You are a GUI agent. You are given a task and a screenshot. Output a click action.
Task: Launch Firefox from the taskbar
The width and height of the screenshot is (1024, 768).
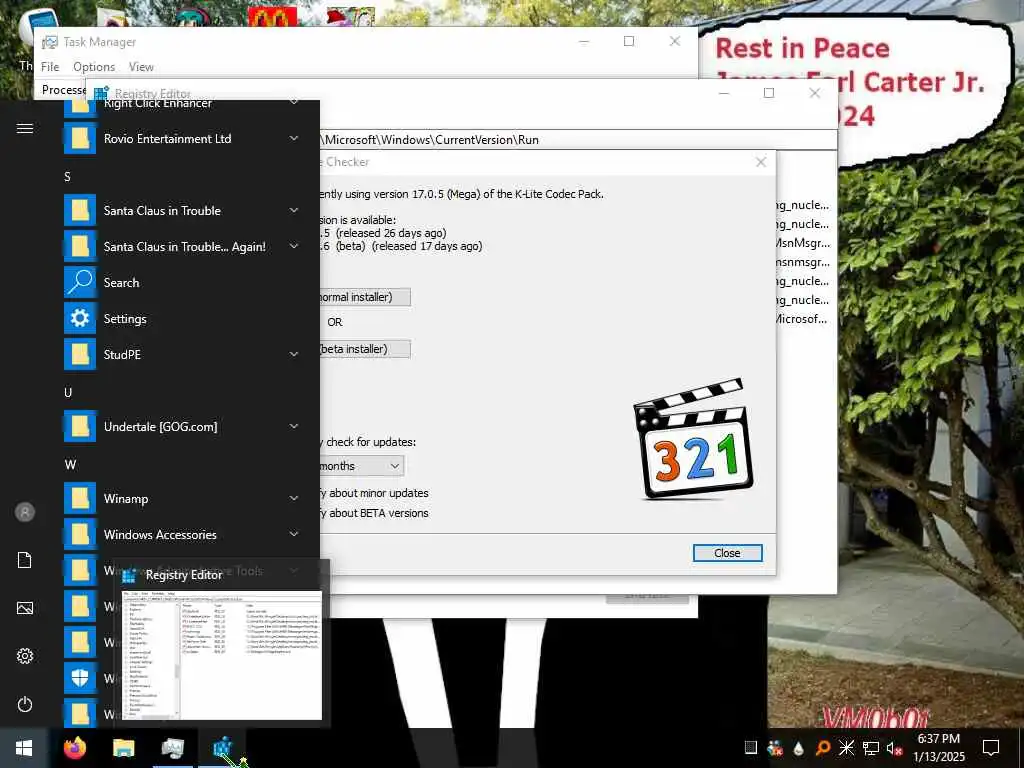tap(75, 748)
